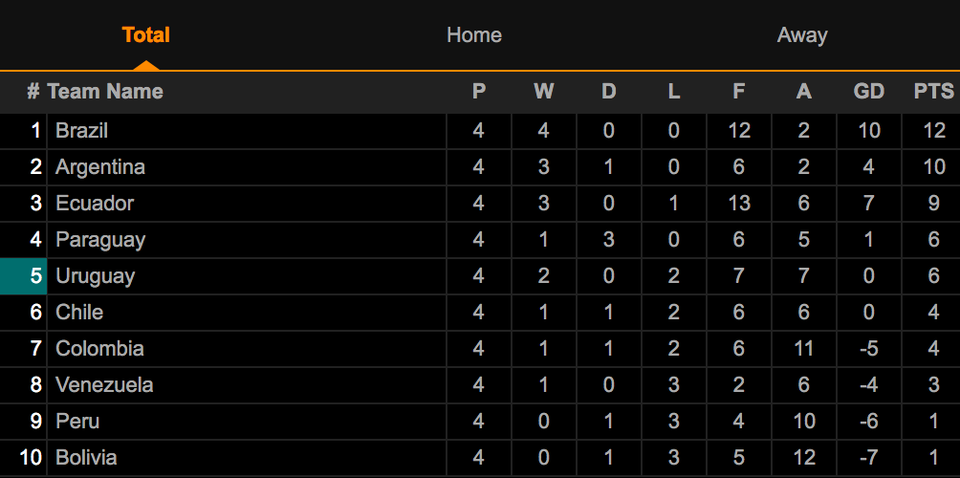Sort by the PTS column header
Image resolution: width=960 pixels, height=478 pixels.
[933, 92]
